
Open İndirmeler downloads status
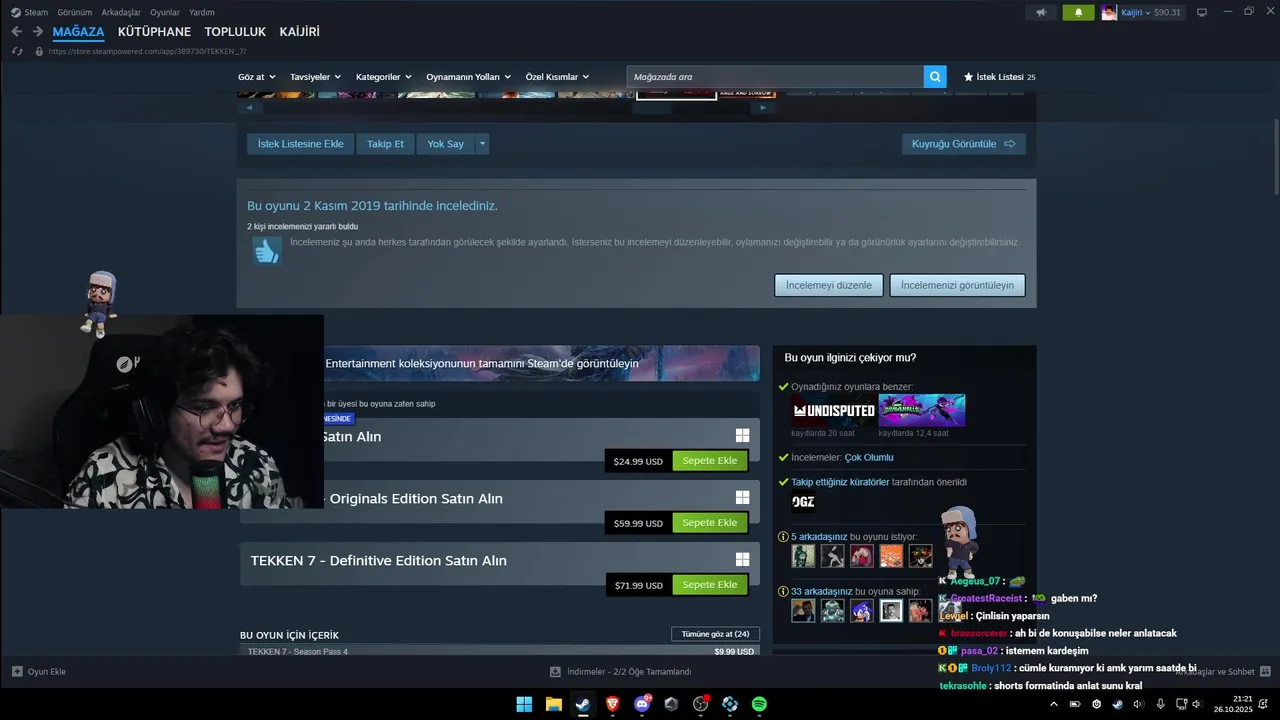pos(621,672)
